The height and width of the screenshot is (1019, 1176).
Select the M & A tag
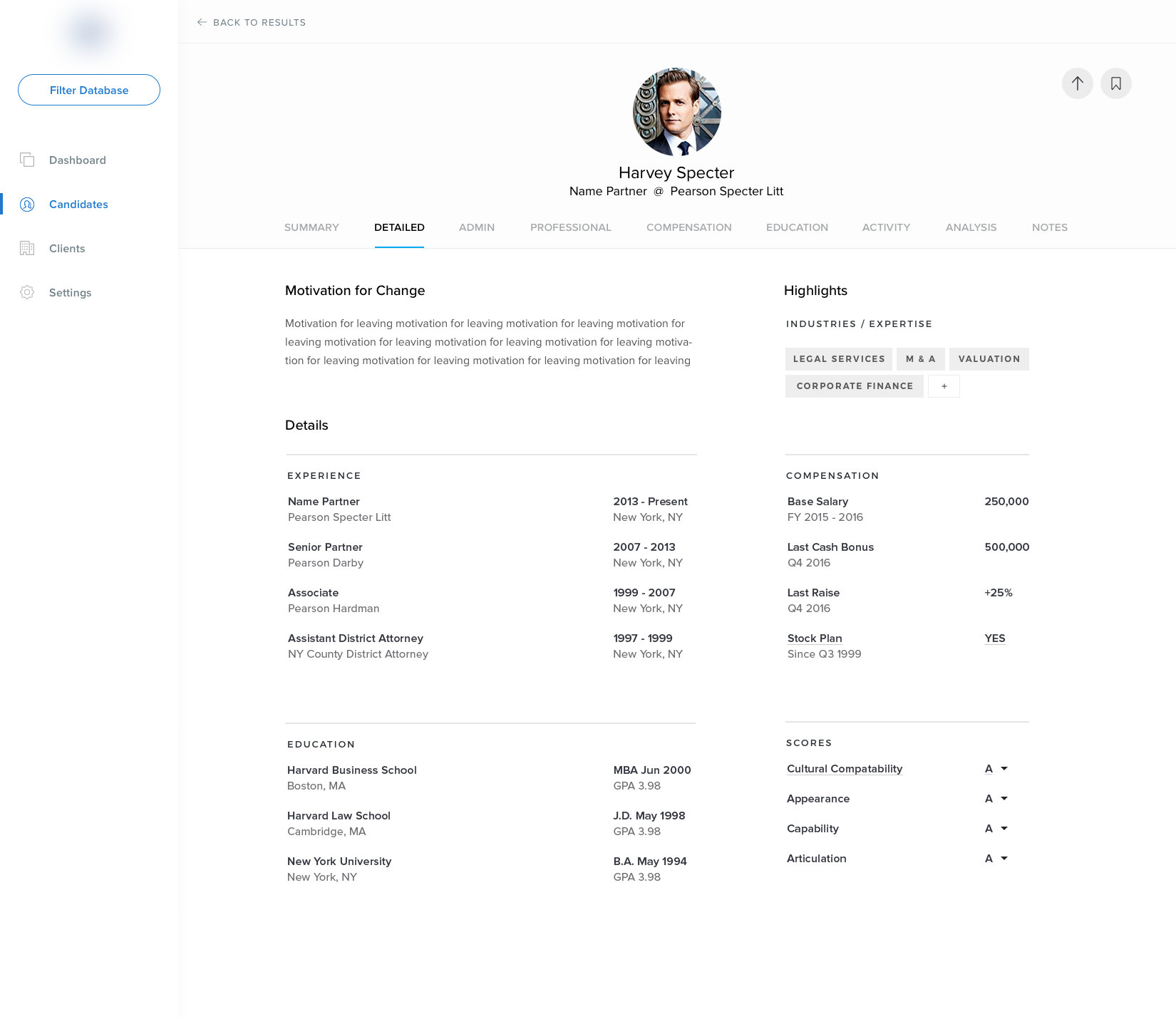pos(921,359)
